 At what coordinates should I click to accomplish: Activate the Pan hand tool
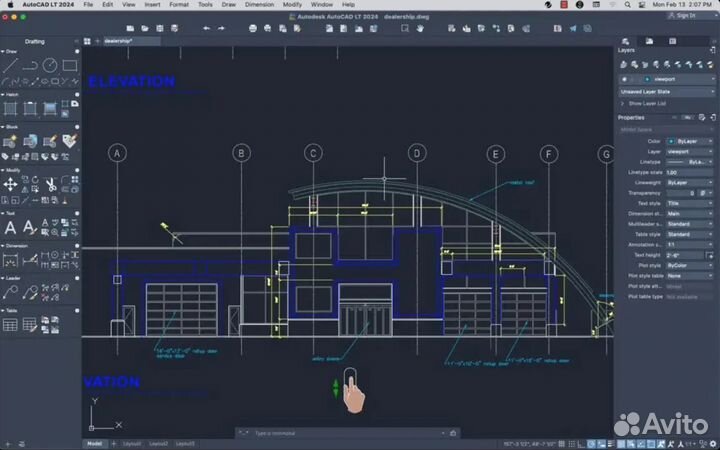(x=420, y=28)
